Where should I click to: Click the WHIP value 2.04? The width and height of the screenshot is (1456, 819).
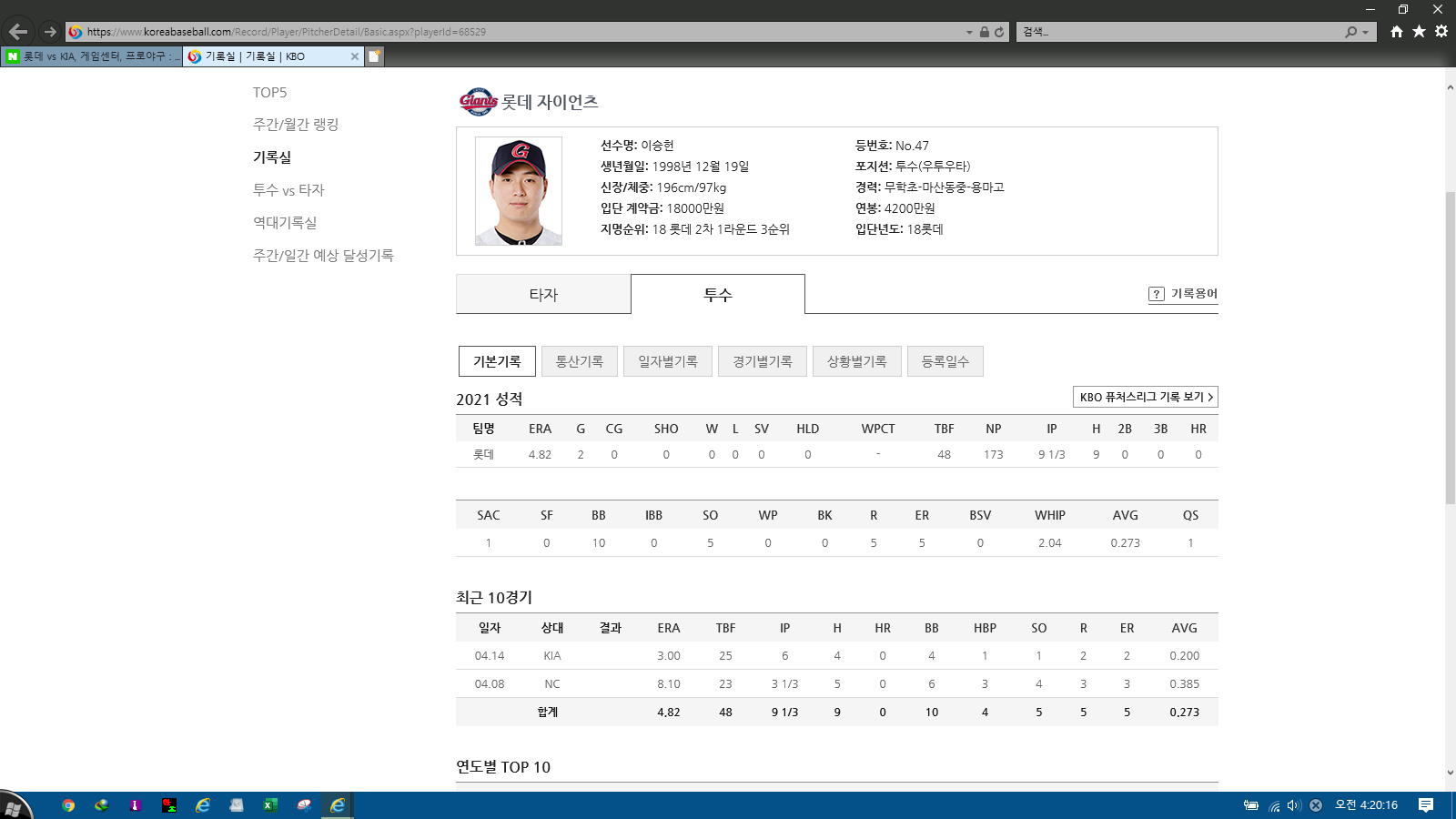point(1050,543)
